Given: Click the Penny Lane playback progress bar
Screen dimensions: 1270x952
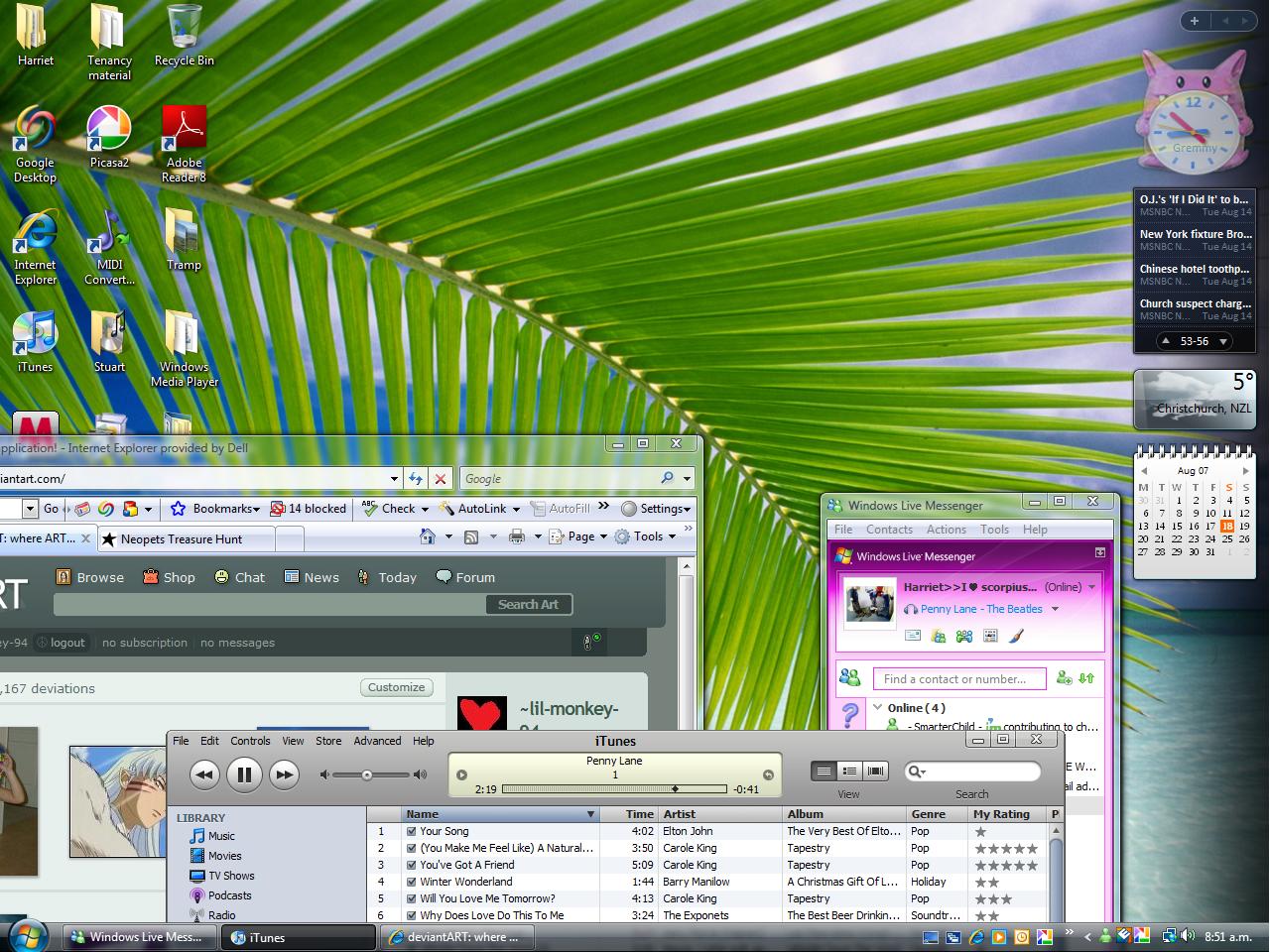Looking at the screenshot, I should coord(615,789).
